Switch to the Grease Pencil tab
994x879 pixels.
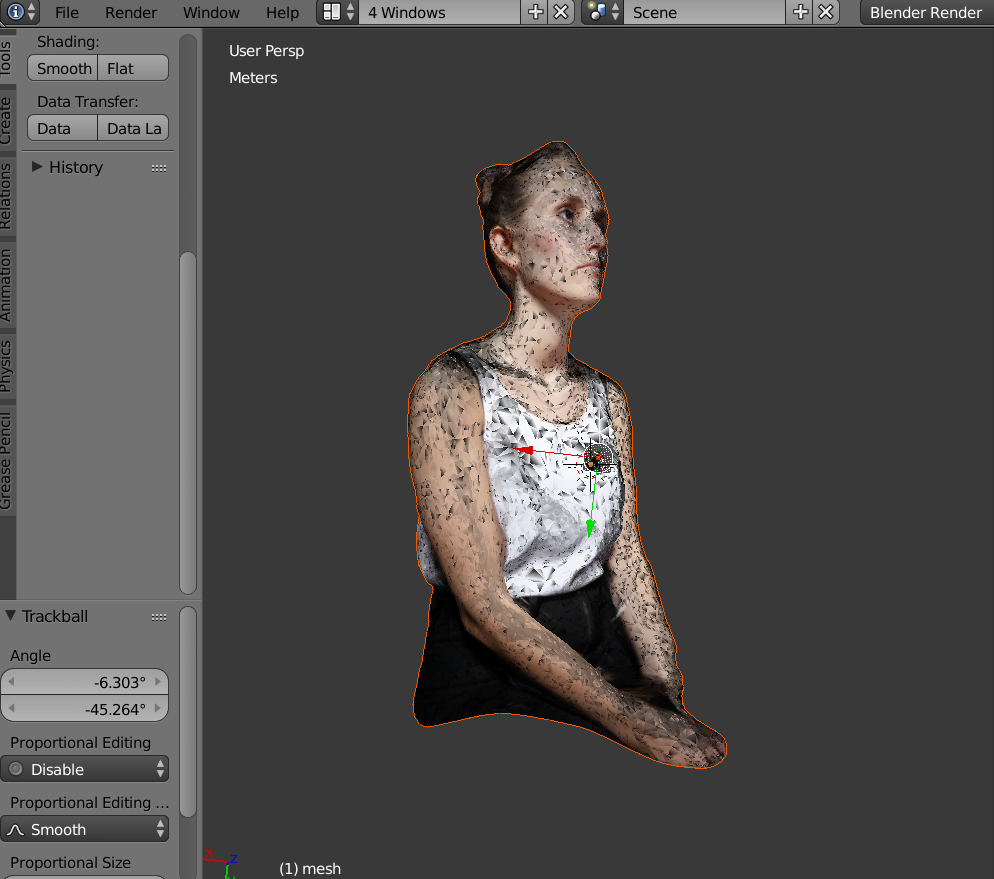coord(7,460)
